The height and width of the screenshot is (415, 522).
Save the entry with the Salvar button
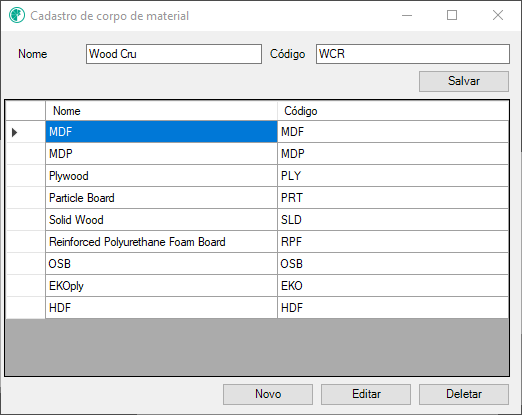point(464,81)
